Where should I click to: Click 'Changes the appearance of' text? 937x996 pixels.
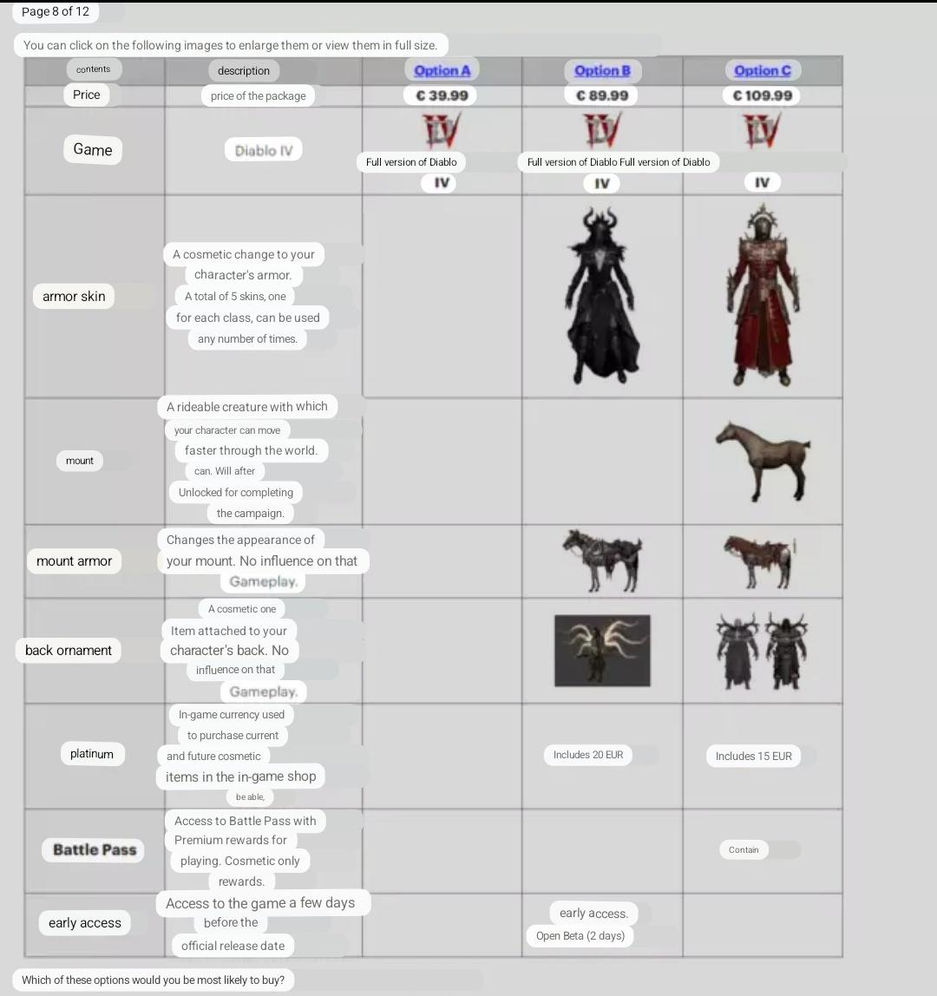[x=241, y=540]
